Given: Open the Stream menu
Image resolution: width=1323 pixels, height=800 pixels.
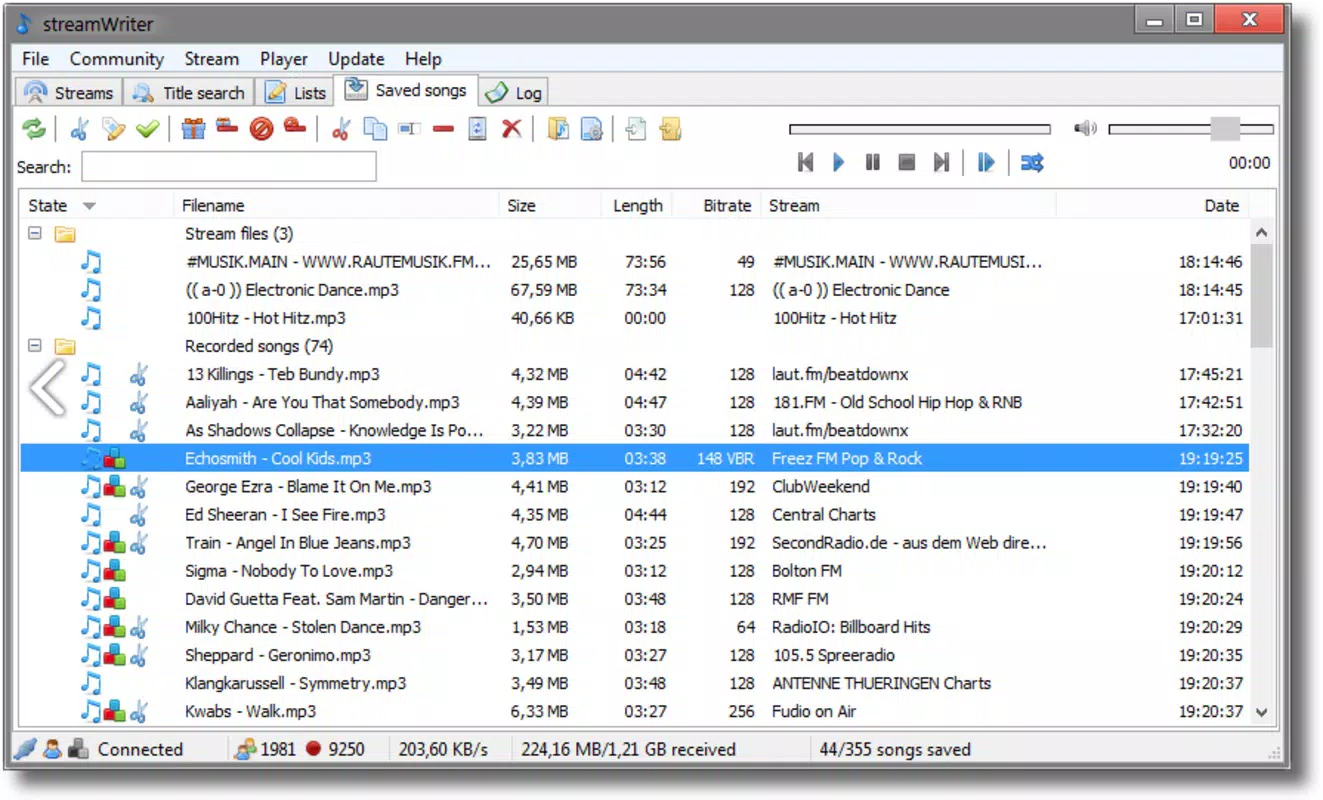Looking at the screenshot, I should 212,59.
